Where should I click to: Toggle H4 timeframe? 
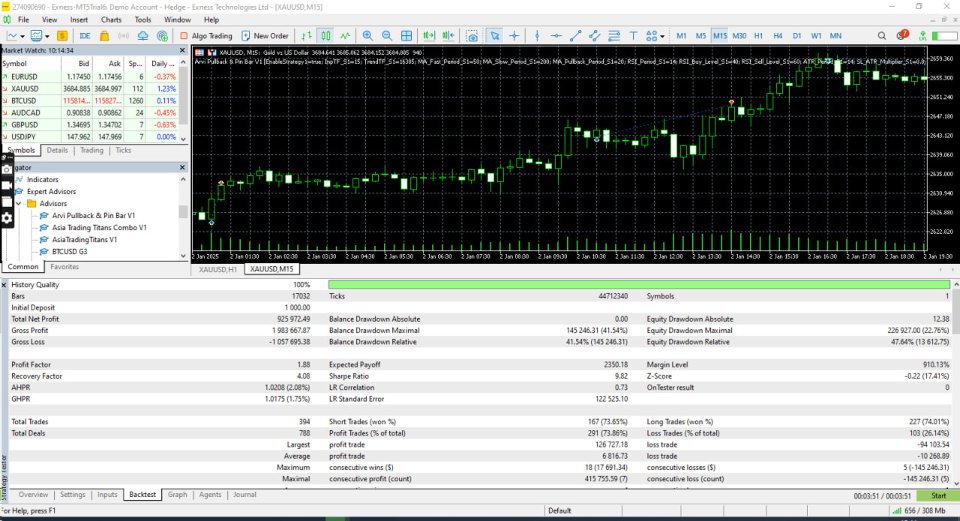pos(778,36)
